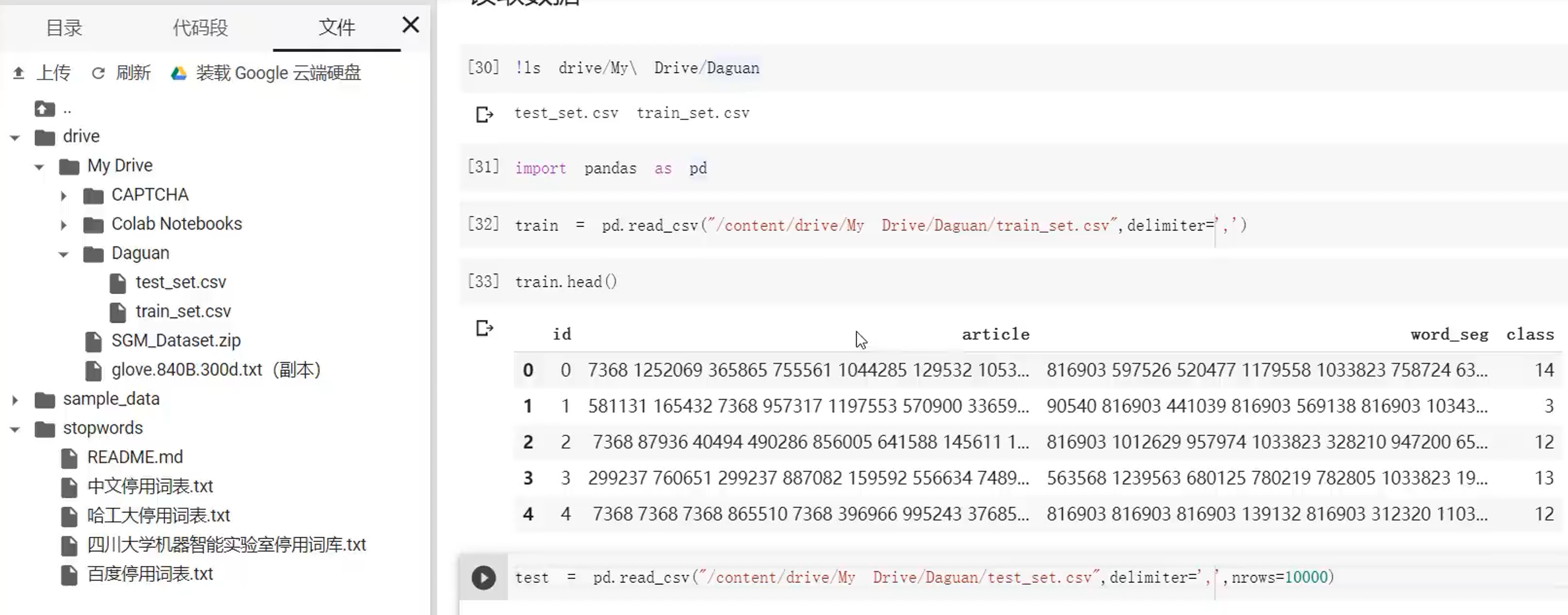Collapse the stopwords folder
The height and width of the screenshot is (615, 1568).
pos(15,429)
